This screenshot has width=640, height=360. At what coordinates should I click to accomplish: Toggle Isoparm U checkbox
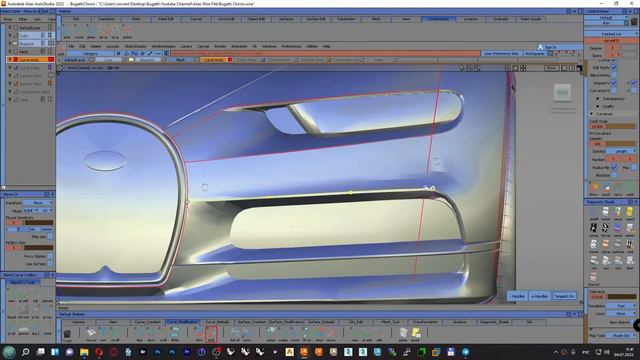click(x=613, y=83)
